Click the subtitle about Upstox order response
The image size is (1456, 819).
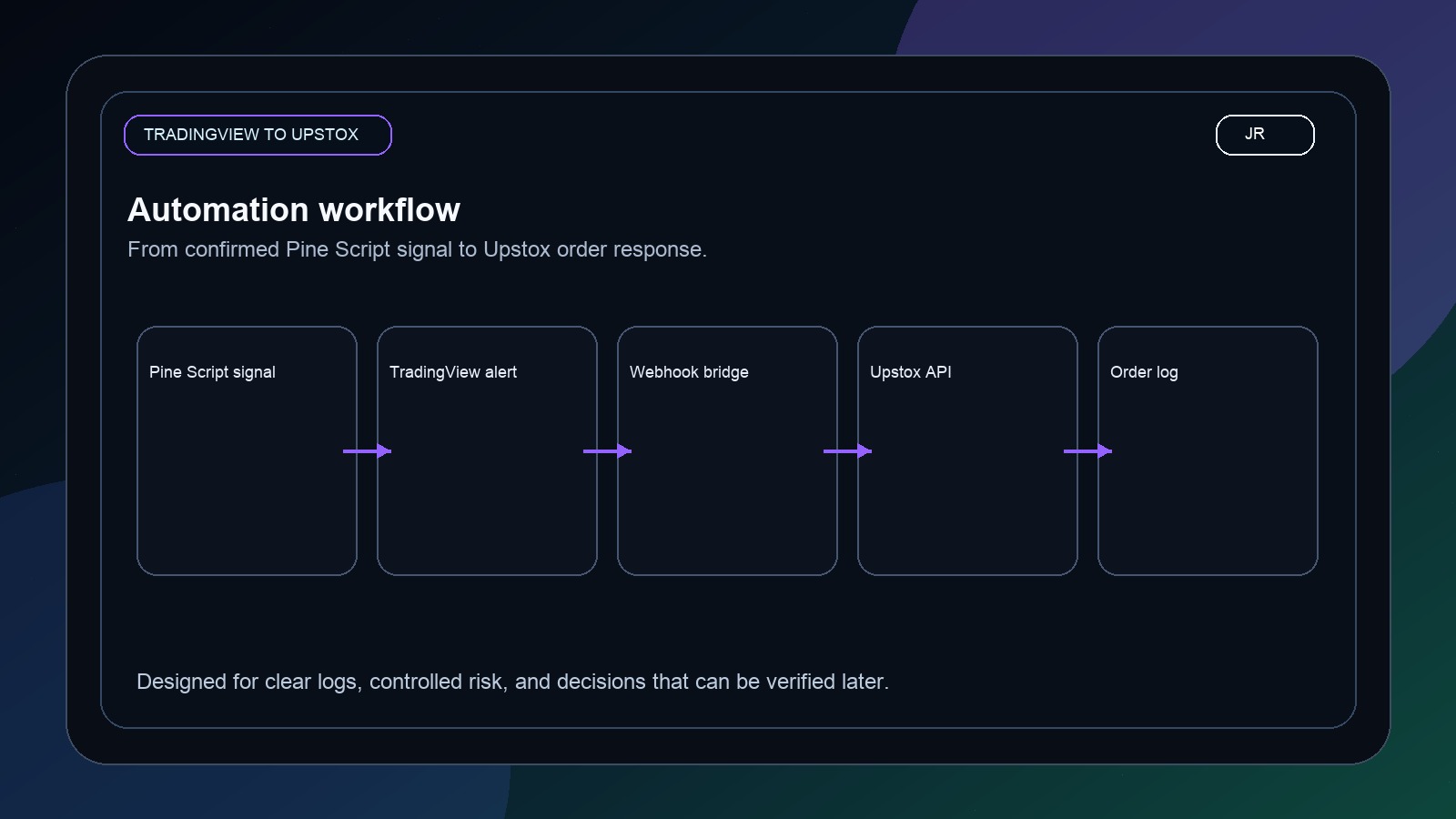pos(418,248)
